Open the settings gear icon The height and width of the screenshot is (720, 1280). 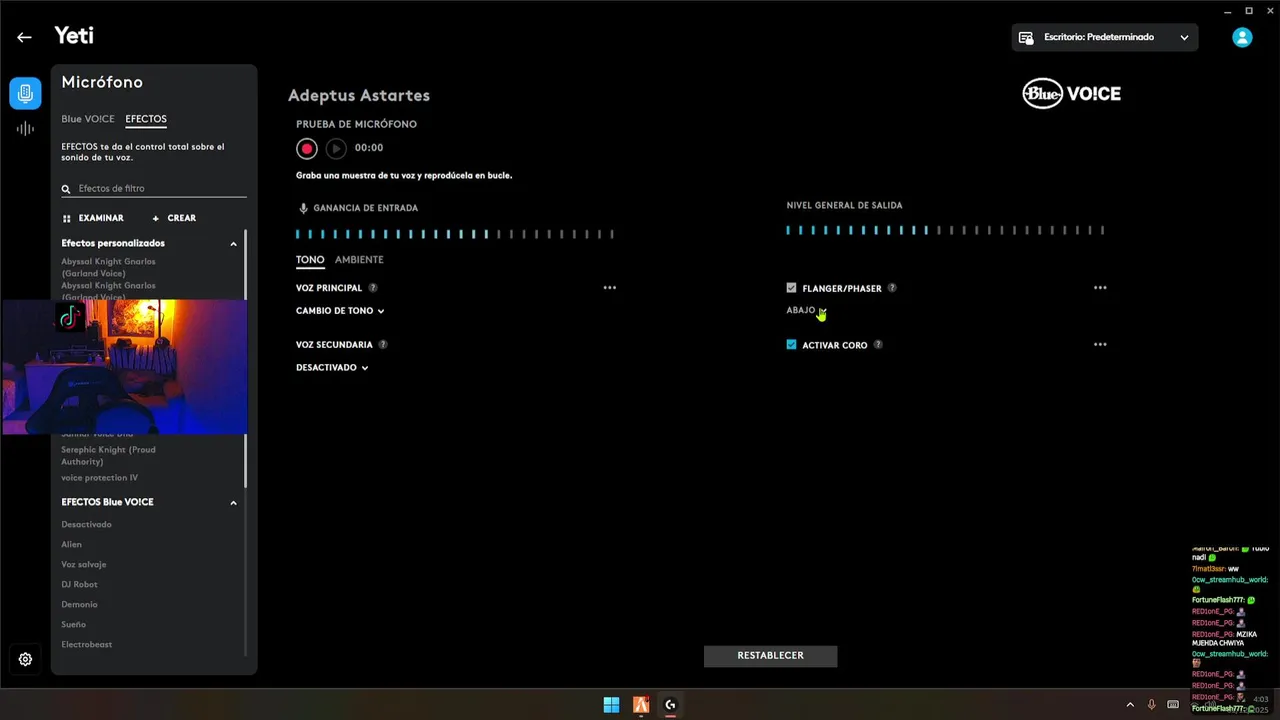25,659
